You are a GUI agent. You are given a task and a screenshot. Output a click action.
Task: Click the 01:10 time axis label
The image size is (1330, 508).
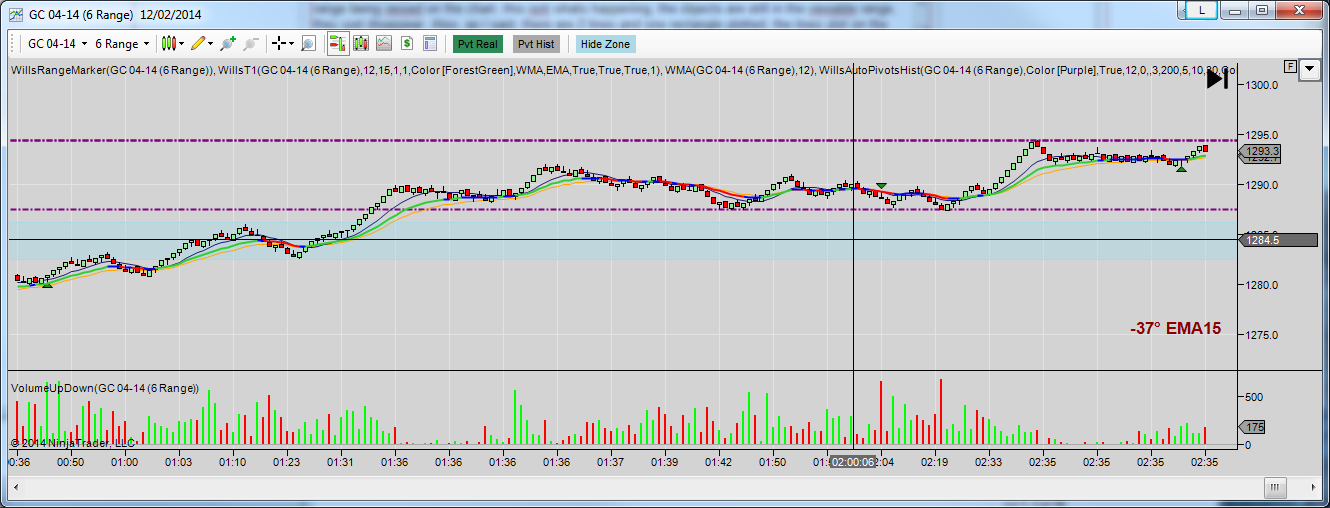pos(232,462)
